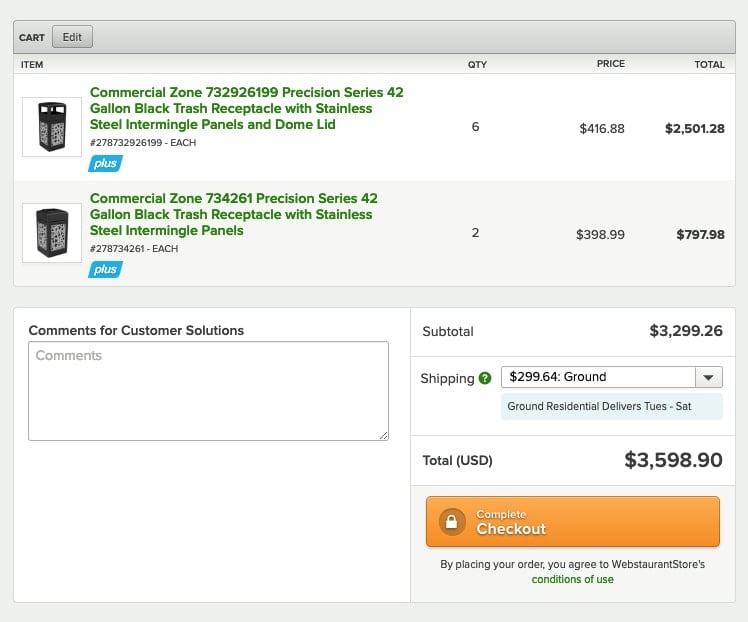Viewport: 748px width, 622px height.
Task: Click the comments box resize handle
Action: [x=384, y=435]
